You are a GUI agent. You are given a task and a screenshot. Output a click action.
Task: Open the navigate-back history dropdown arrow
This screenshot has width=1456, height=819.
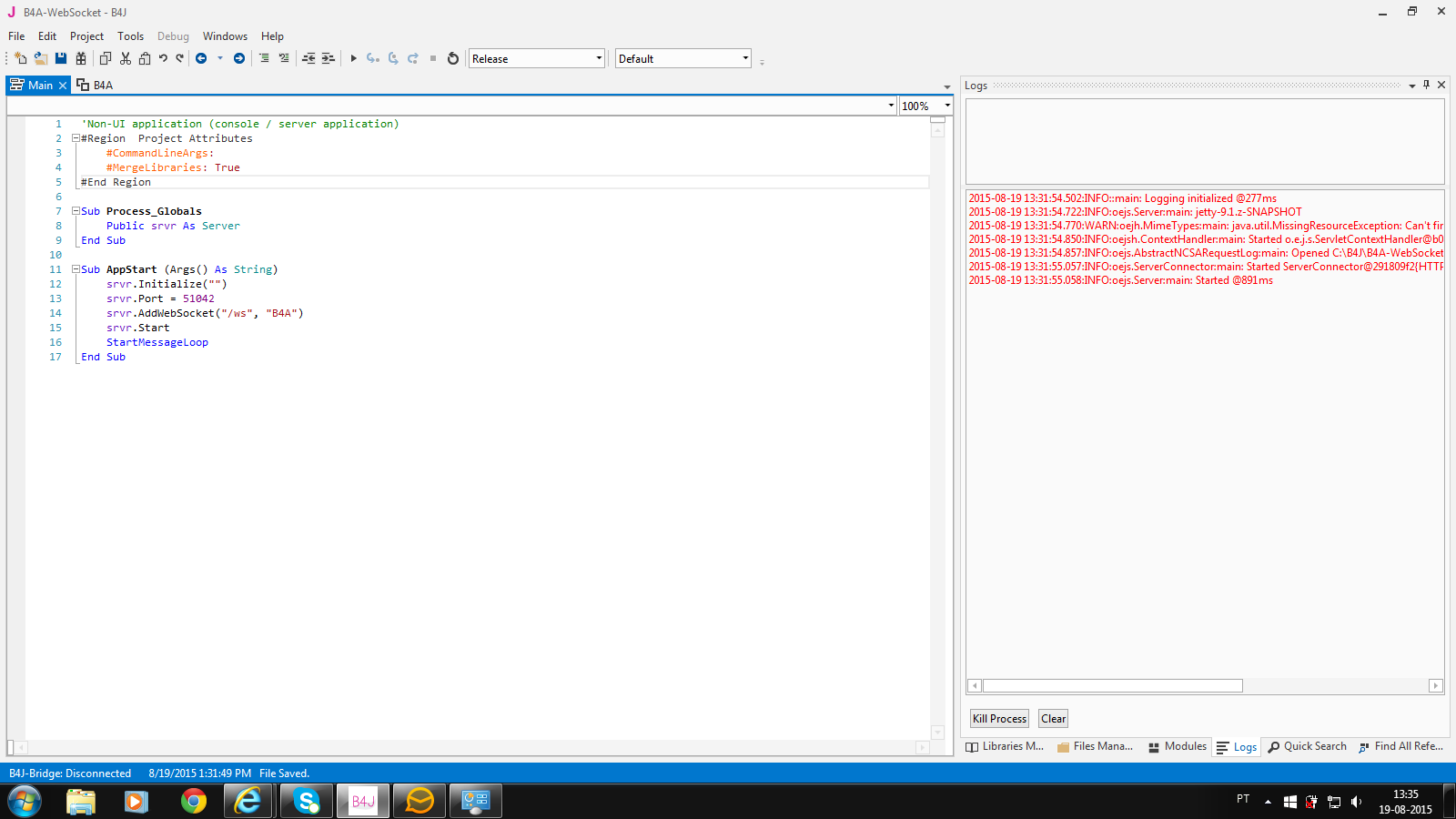point(220,58)
